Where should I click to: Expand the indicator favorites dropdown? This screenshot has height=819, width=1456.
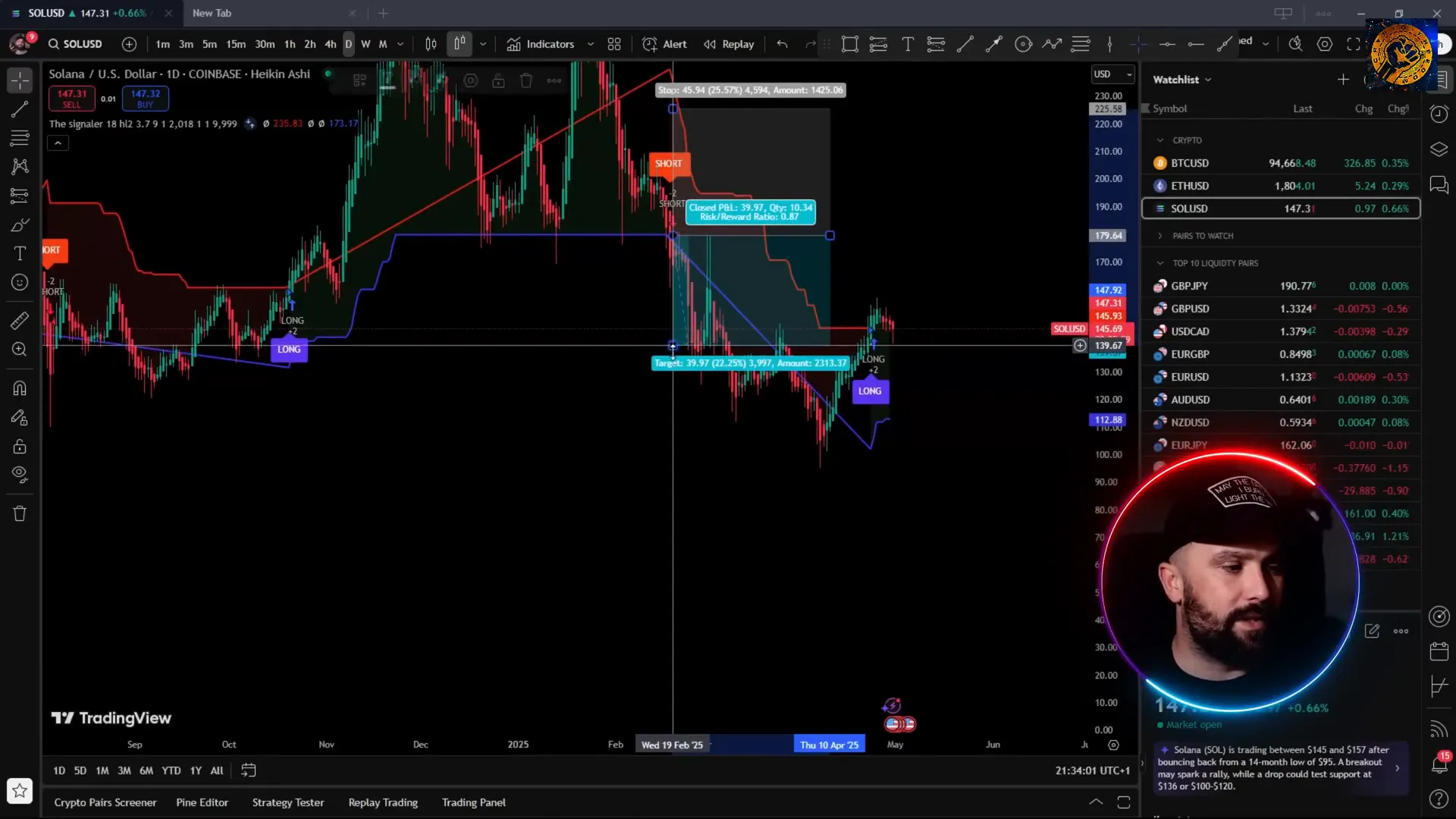pos(590,44)
